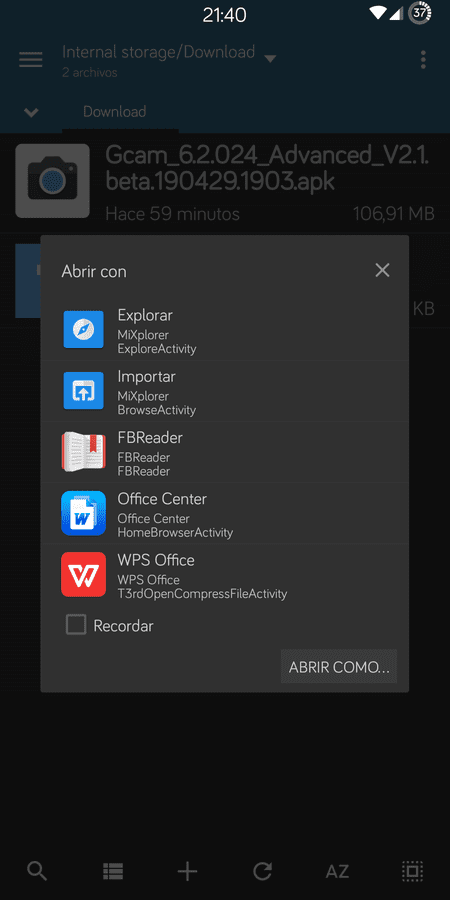Tap the plus icon to add new
This screenshot has width=450, height=900.
[187, 871]
